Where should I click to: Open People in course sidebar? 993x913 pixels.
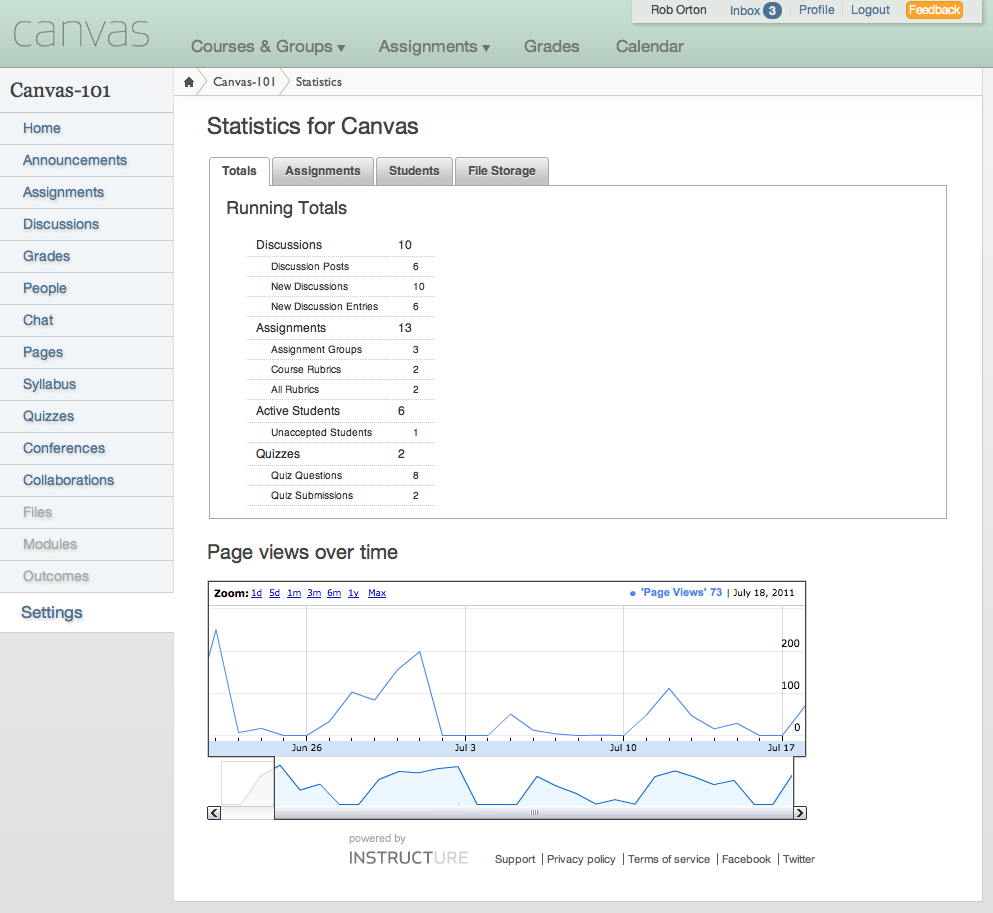(87, 289)
